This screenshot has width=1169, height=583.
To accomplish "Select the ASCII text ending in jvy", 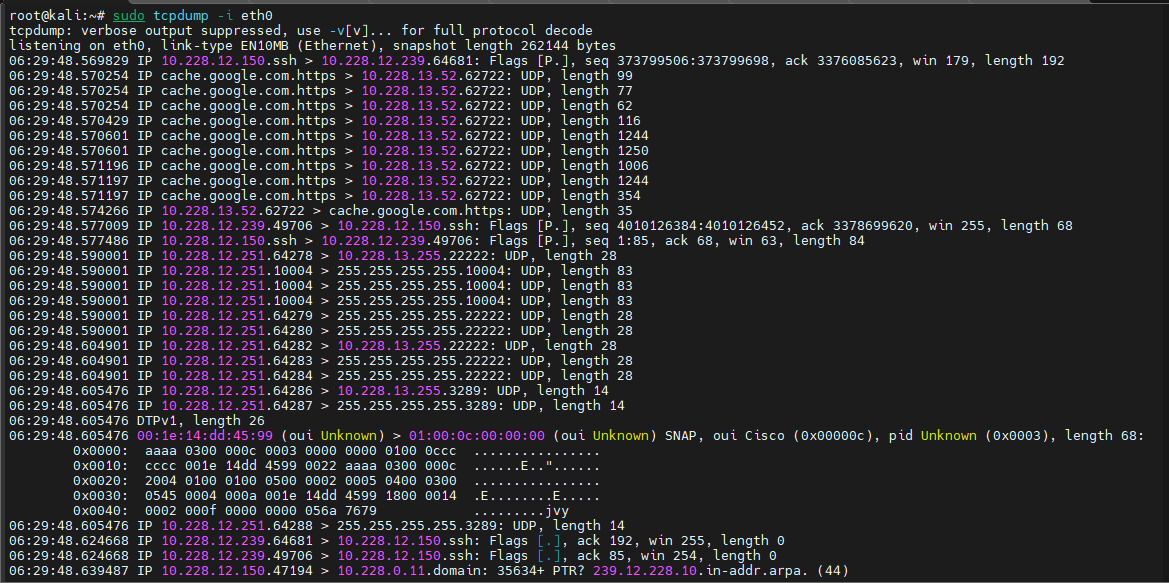I will 522,511.
